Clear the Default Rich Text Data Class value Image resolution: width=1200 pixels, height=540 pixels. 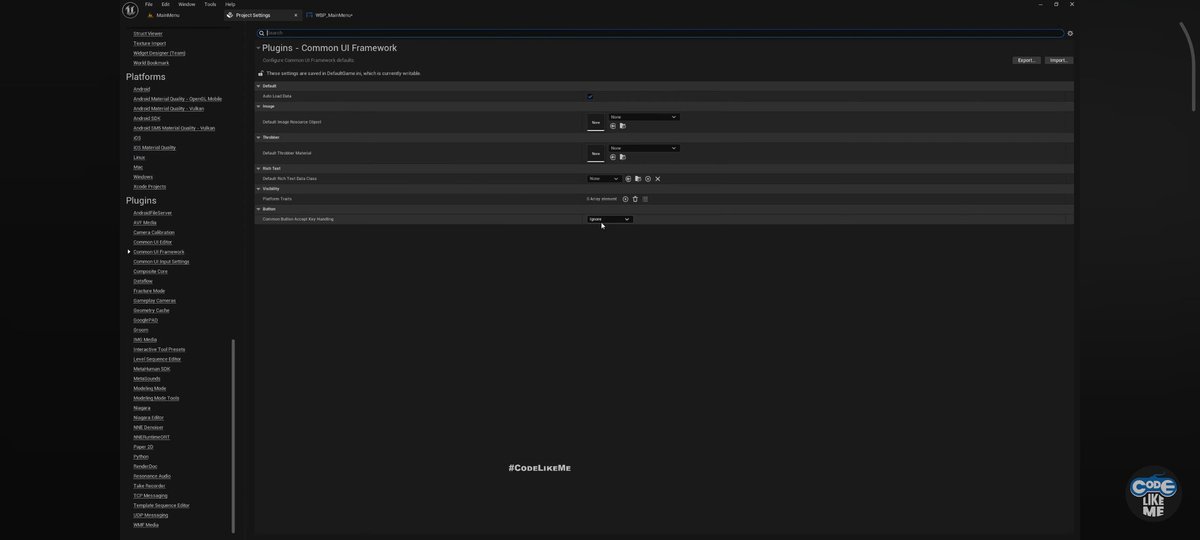click(x=658, y=179)
